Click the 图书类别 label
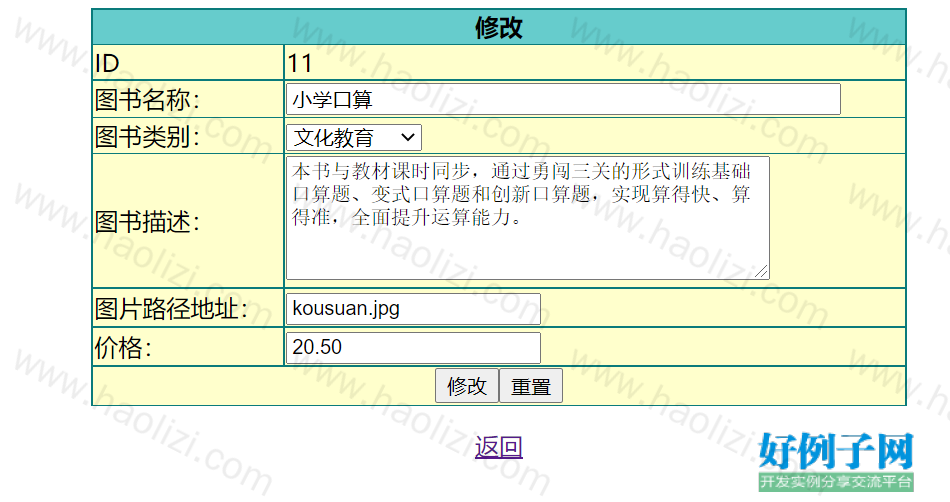This screenshot has height=502, width=950. tap(147, 137)
